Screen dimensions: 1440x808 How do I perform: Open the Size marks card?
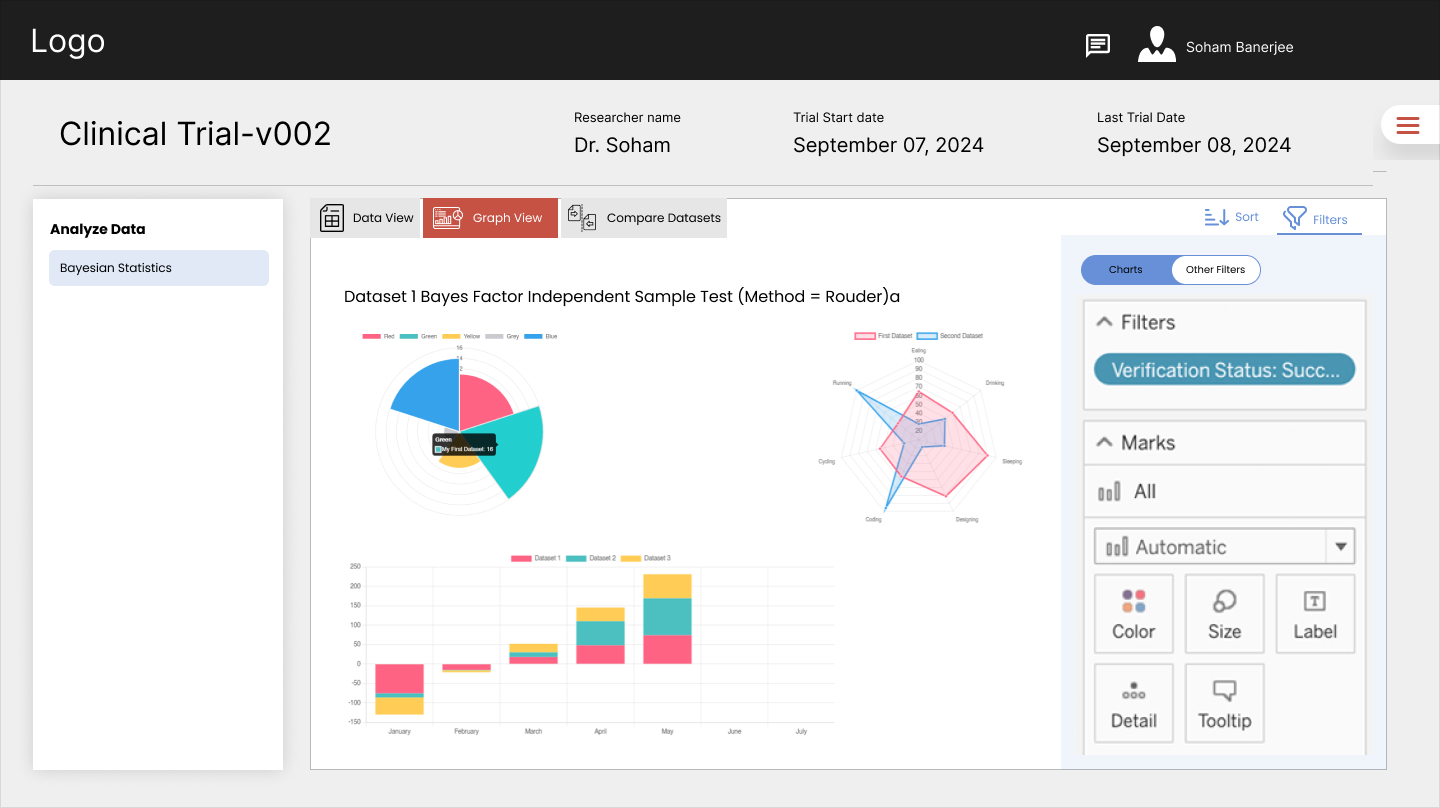(1224, 614)
